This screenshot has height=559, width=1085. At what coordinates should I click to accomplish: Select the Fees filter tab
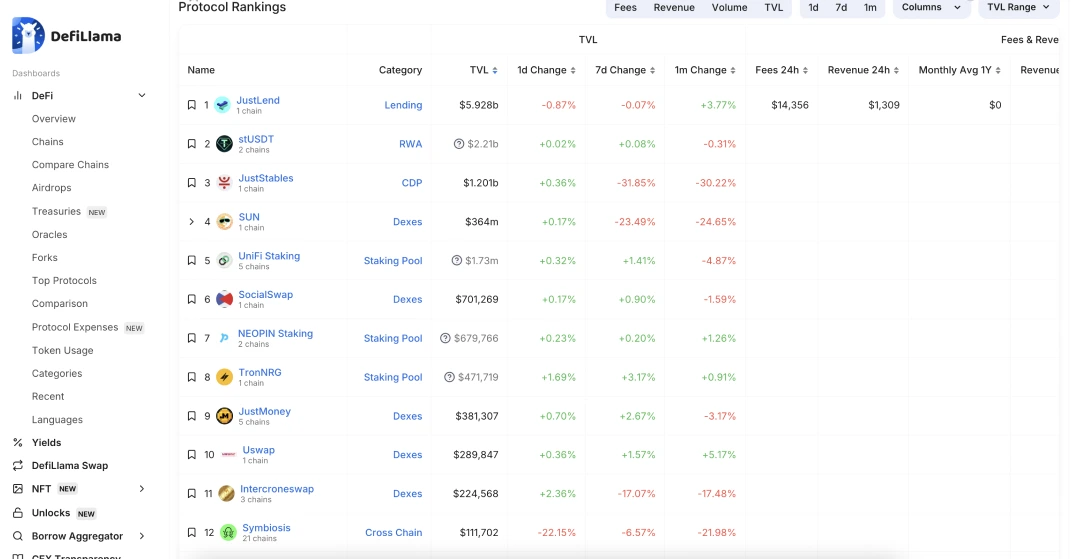[x=626, y=8]
